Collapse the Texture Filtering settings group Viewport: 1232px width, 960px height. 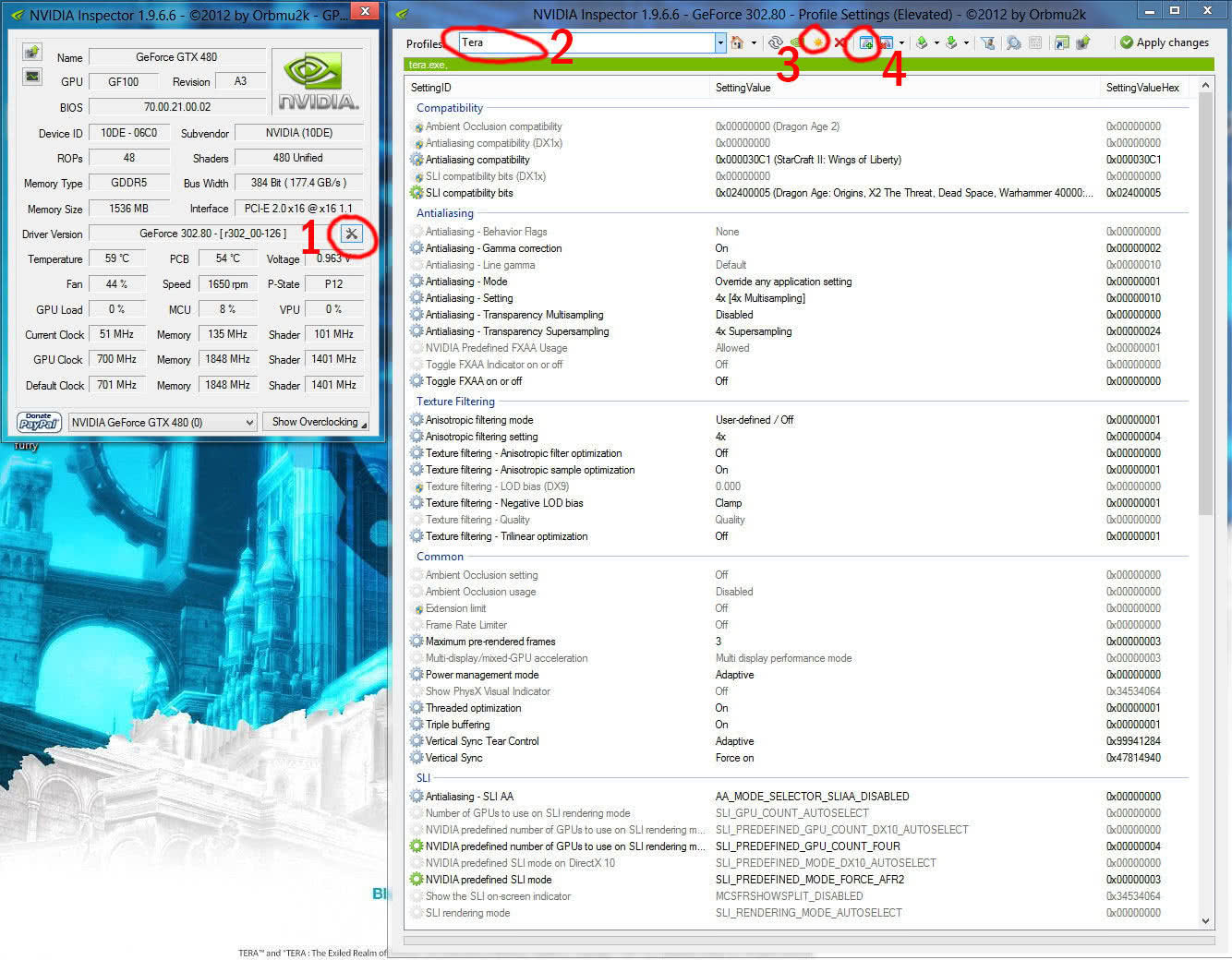click(x=455, y=402)
